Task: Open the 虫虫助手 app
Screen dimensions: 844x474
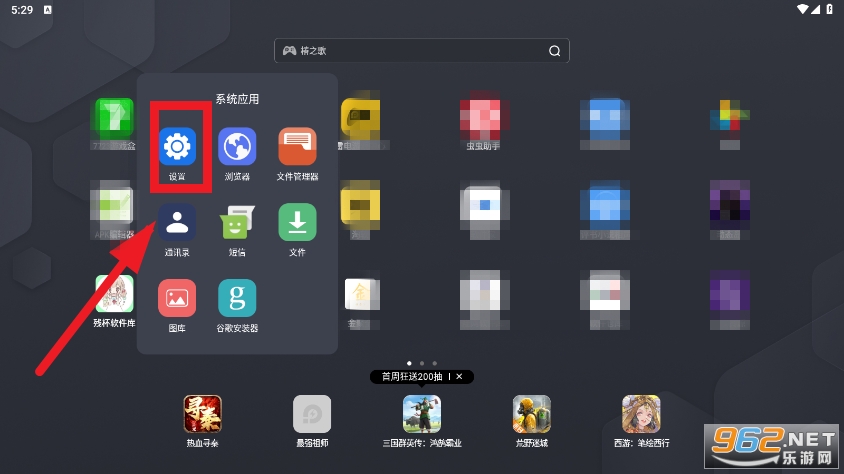Action: pos(483,117)
